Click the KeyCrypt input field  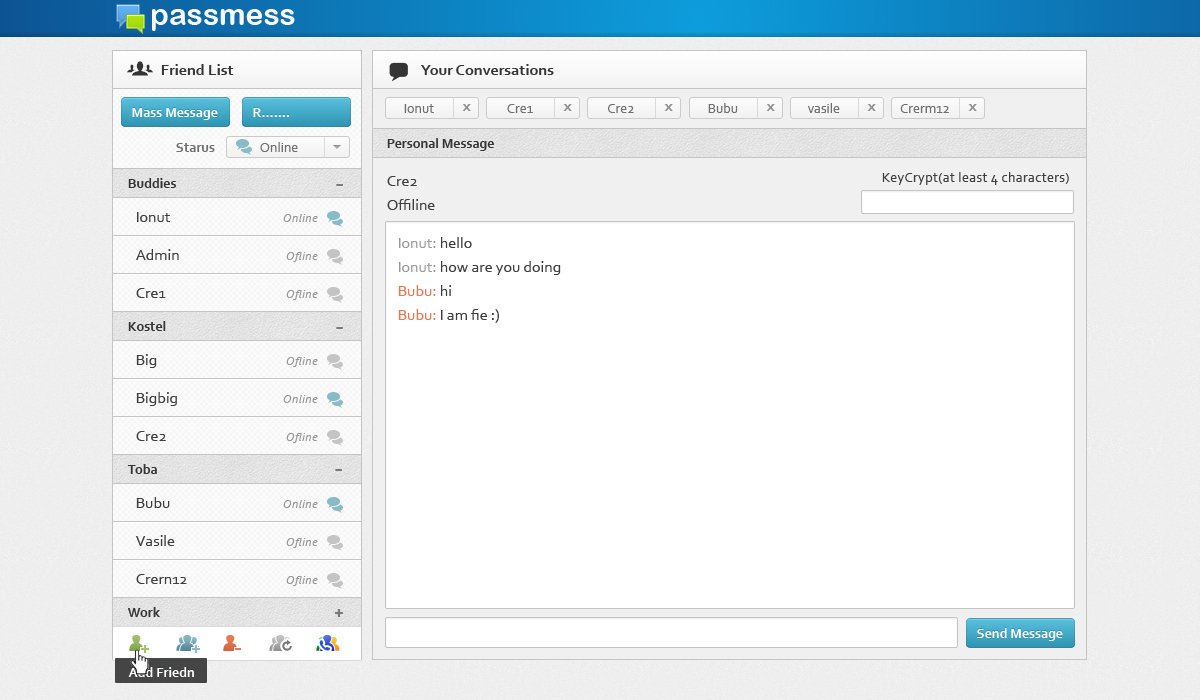pyautogui.click(x=967, y=202)
